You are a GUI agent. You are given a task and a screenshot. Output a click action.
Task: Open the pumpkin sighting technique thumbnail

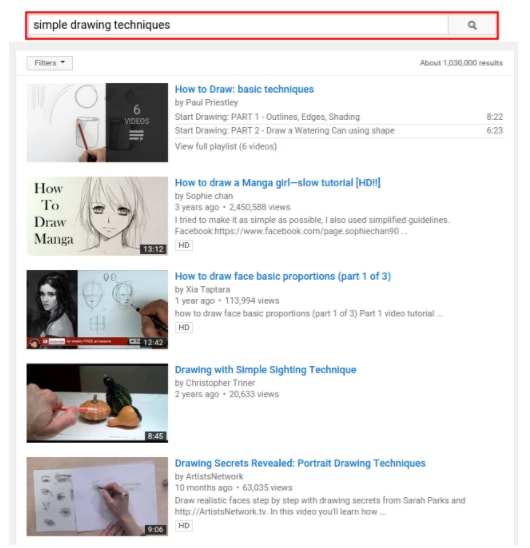tap(97, 403)
